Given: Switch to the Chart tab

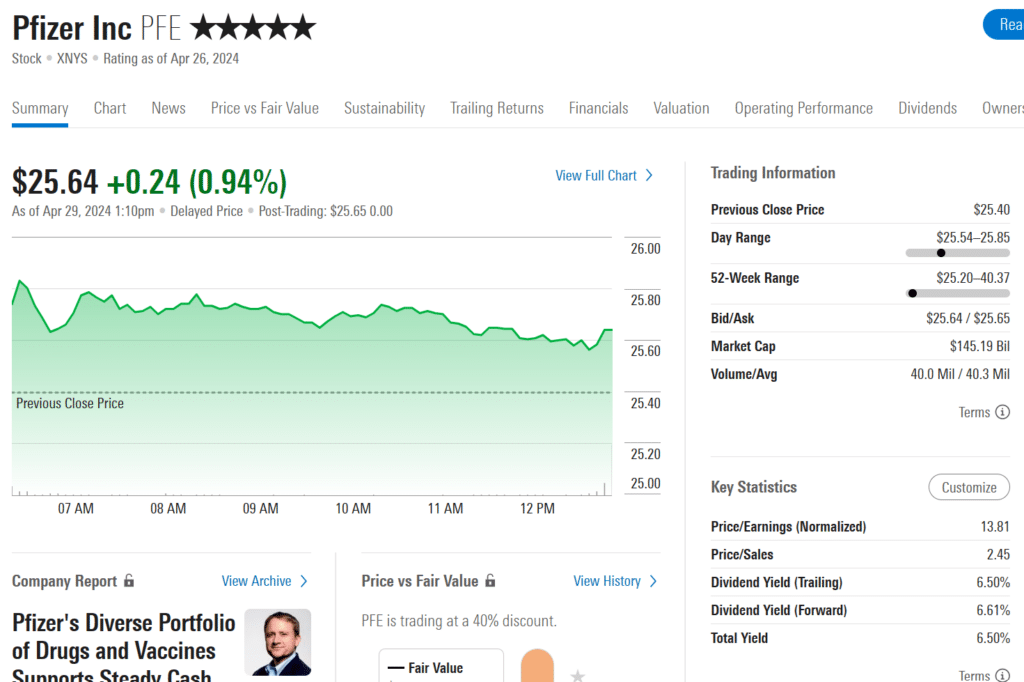Looking at the screenshot, I should coord(109,108).
